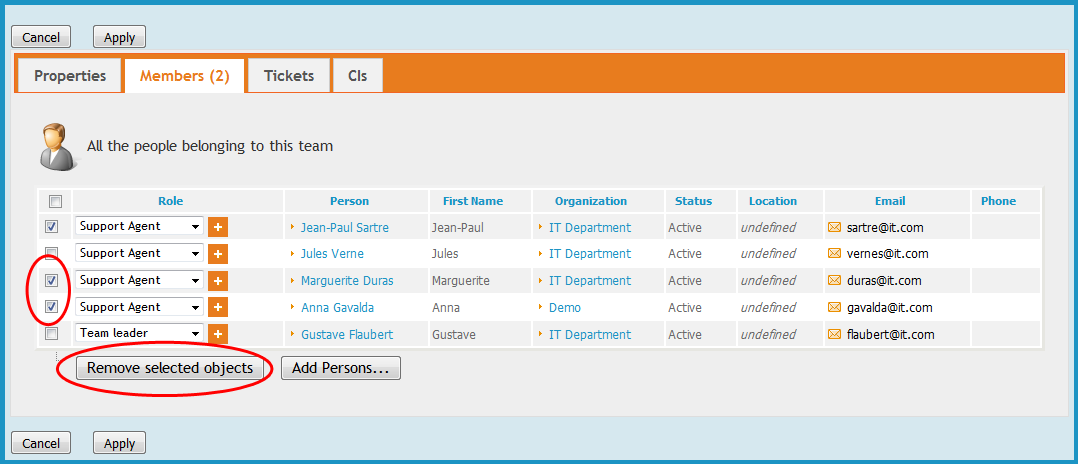Uncheck the Anna Gavalda row checkbox
Image resolution: width=1078 pixels, height=464 pixels.
[x=52, y=308]
